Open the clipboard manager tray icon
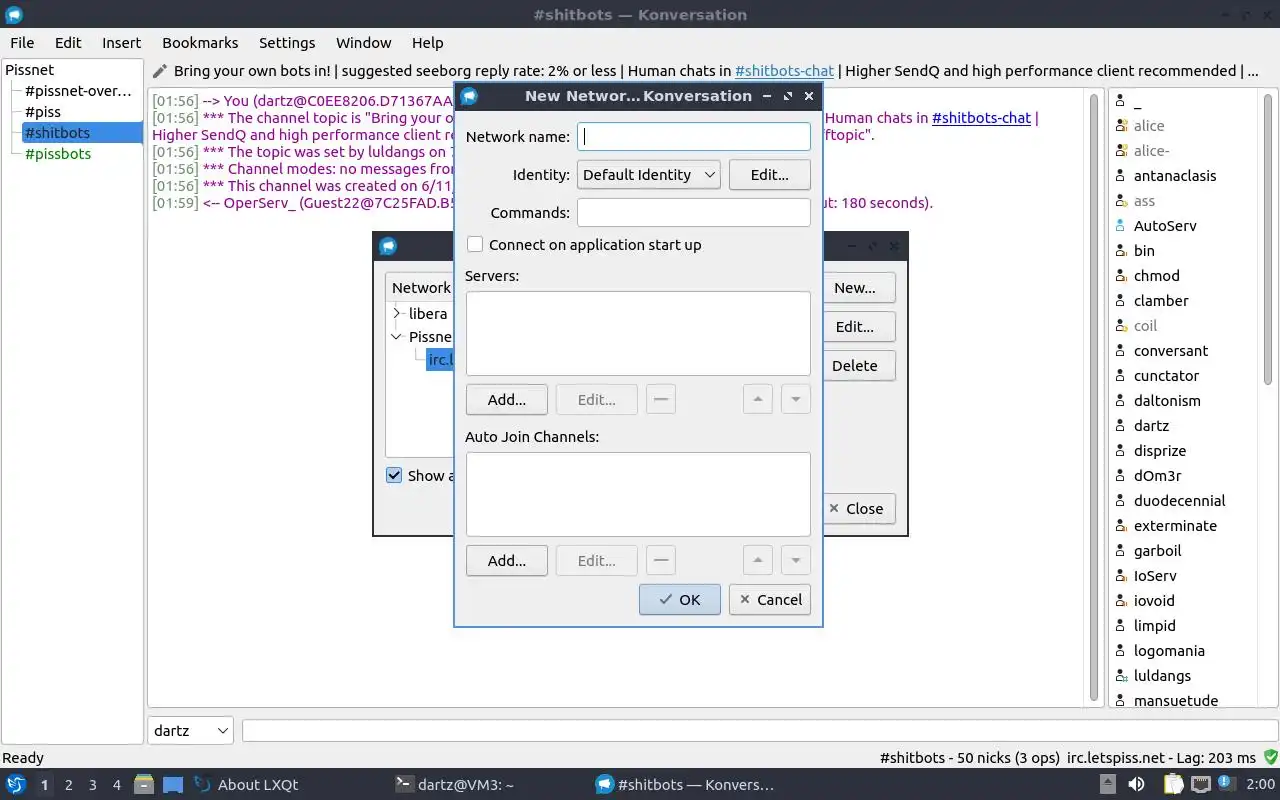This screenshot has height=800, width=1280. (x=1173, y=784)
